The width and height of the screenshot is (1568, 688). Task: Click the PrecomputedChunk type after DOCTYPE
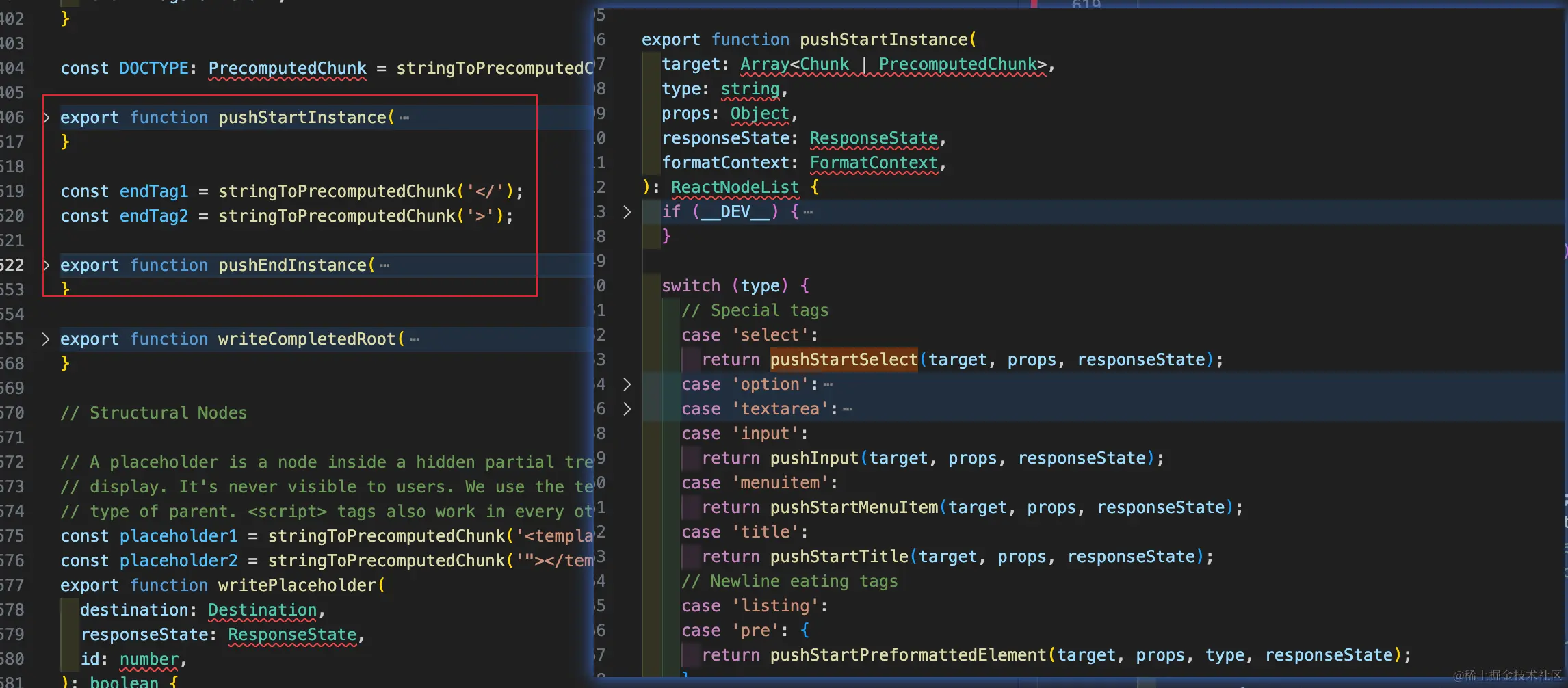click(x=287, y=68)
